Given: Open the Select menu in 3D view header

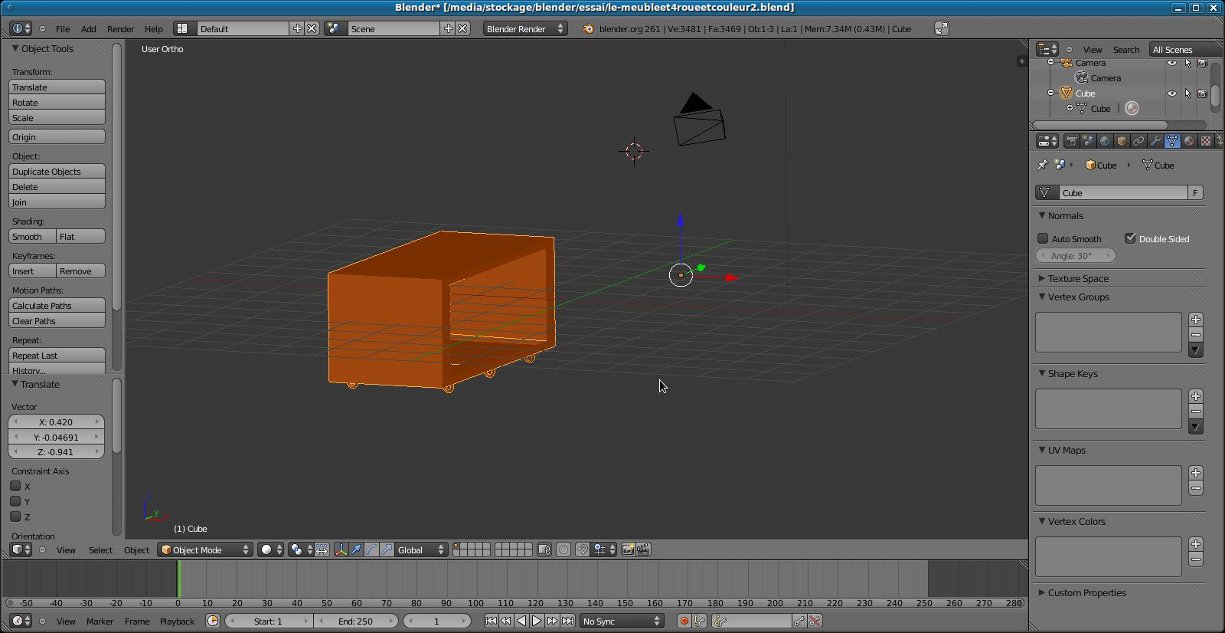Looking at the screenshot, I should point(100,550).
